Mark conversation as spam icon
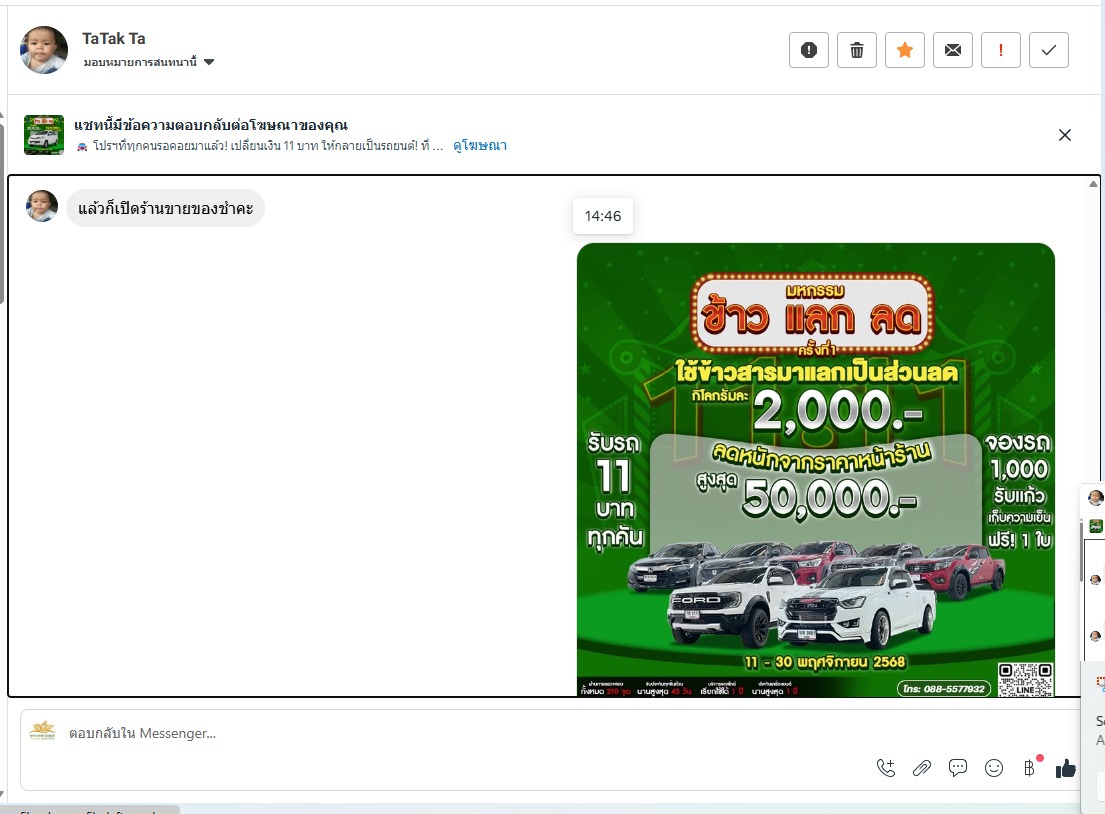Image resolution: width=1105 pixels, height=814 pixels. [808, 50]
